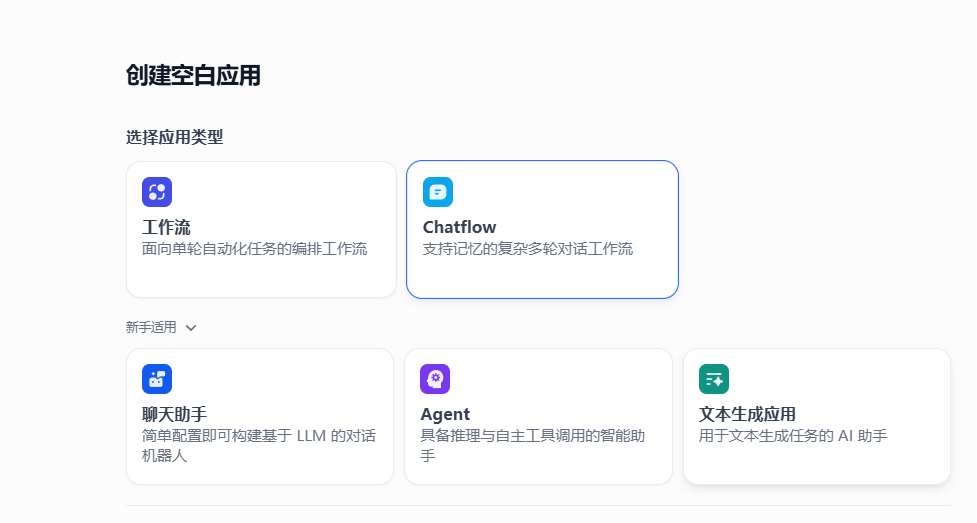Image resolution: width=977 pixels, height=523 pixels.
Task: Click the green 文本生成应用 icon
Action: (x=714, y=379)
